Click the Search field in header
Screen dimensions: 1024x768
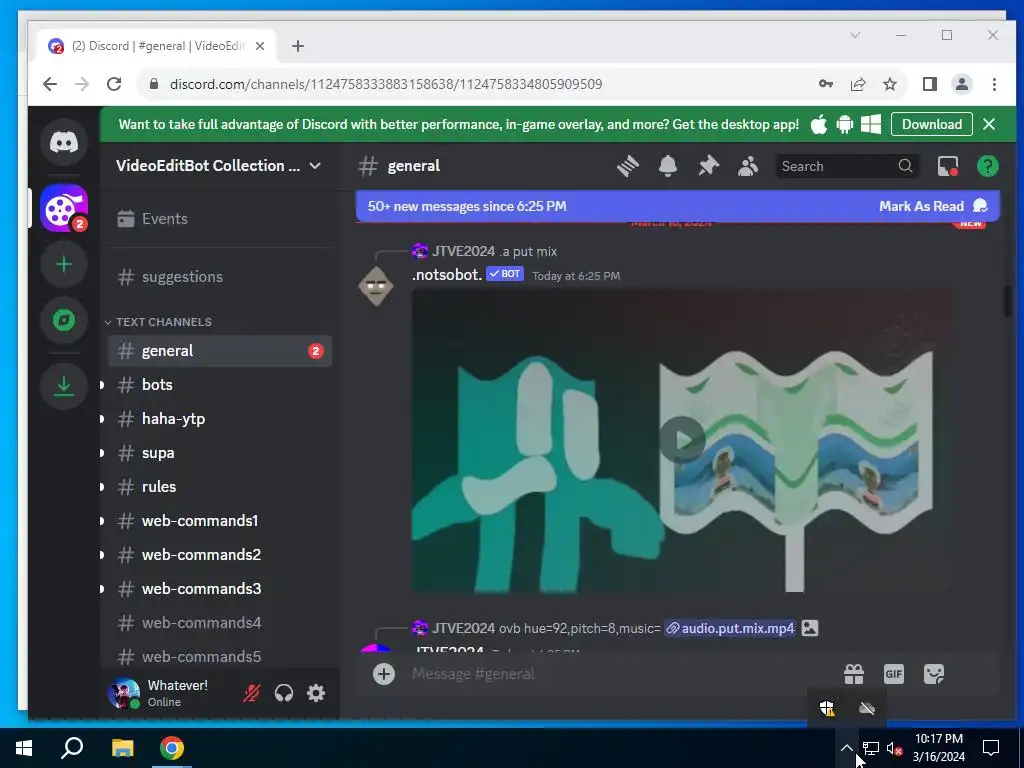tap(846, 167)
